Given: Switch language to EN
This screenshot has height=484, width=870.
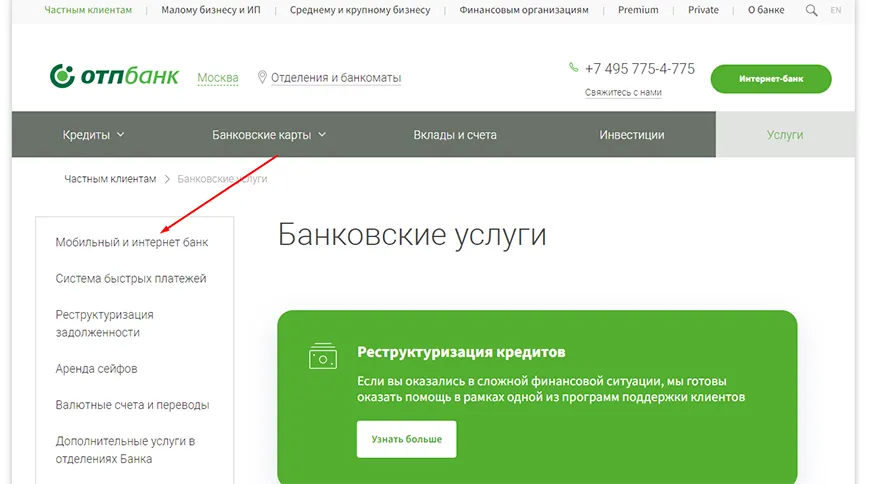Looking at the screenshot, I should [x=835, y=10].
